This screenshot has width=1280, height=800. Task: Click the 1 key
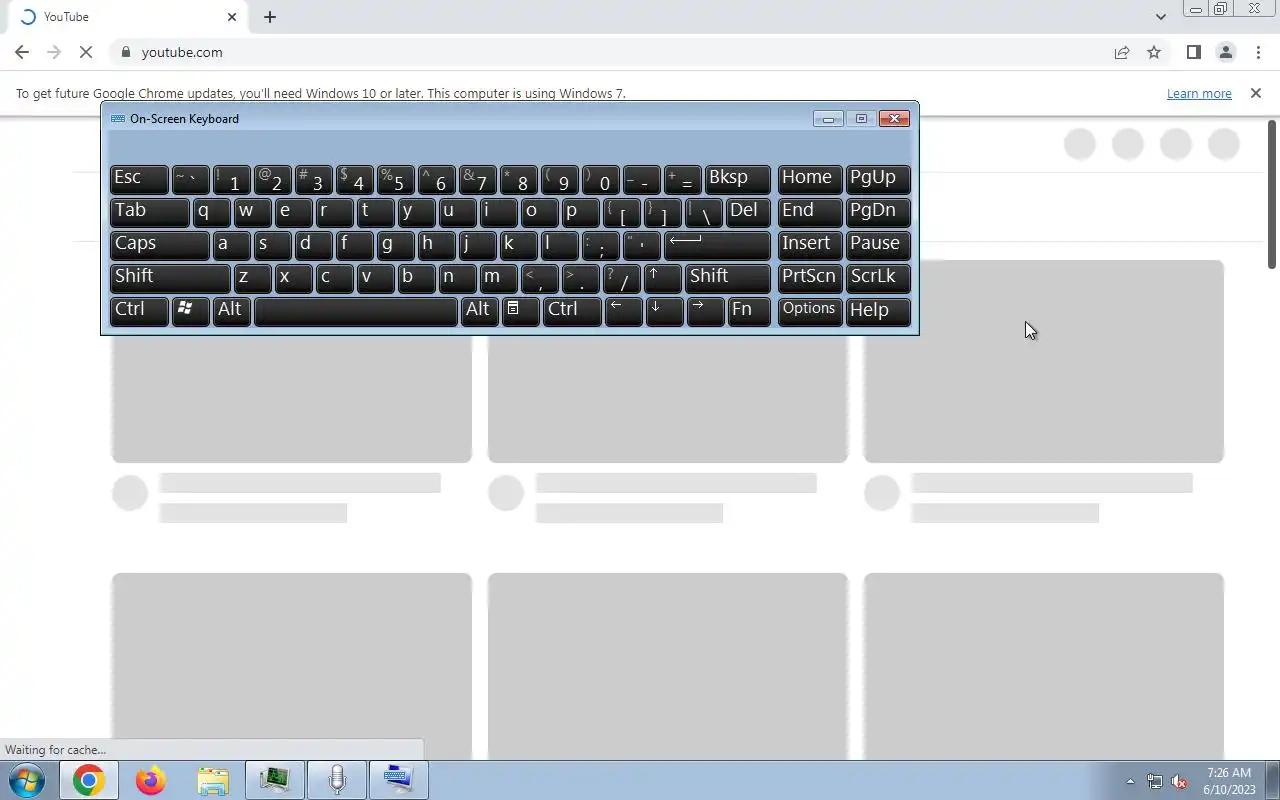click(232, 178)
